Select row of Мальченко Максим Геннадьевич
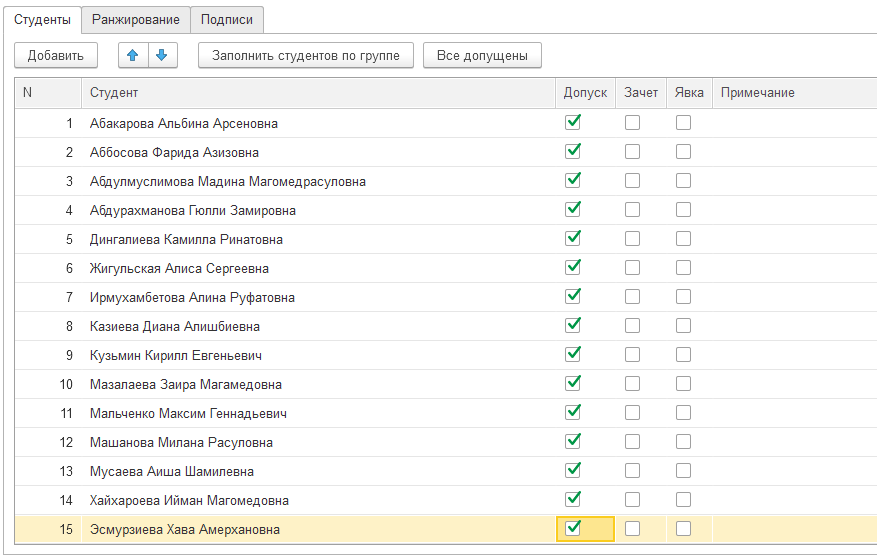This screenshot has width=877, height=556. pos(189,413)
